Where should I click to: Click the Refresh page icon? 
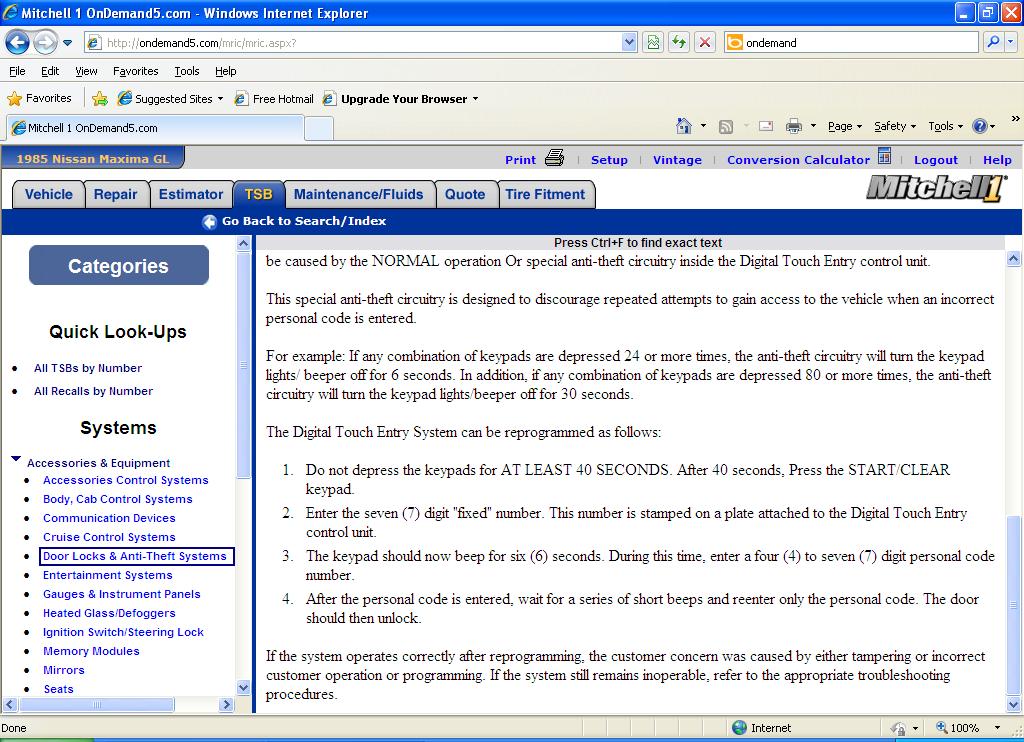click(x=679, y=43)
